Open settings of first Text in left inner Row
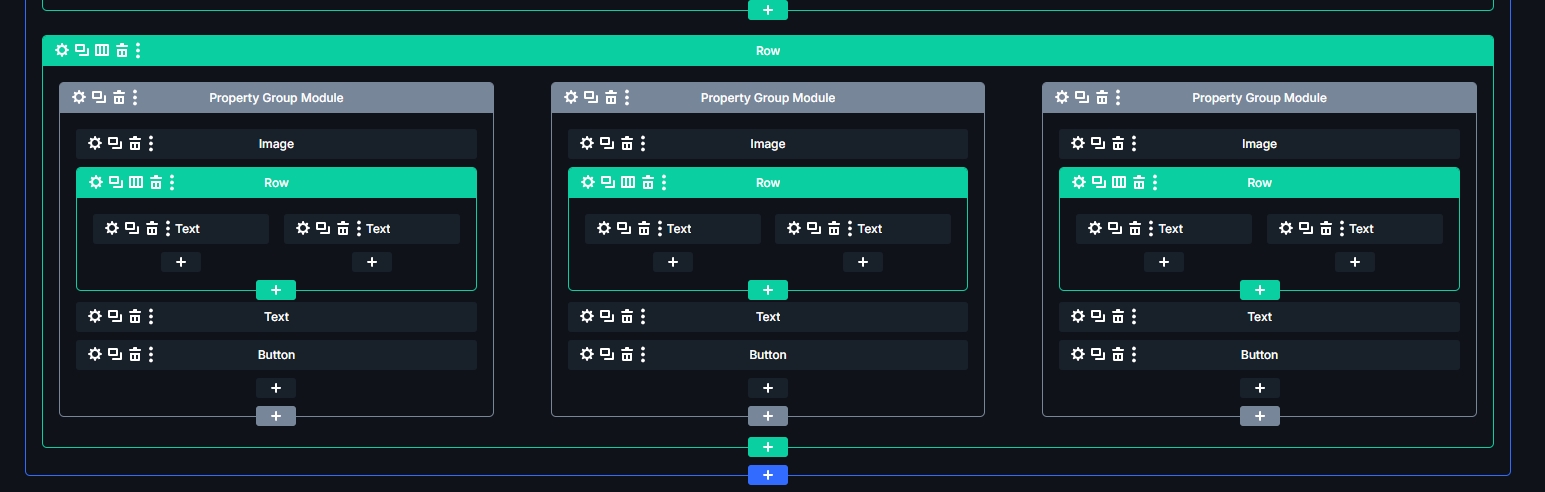 tap(112, 228)
